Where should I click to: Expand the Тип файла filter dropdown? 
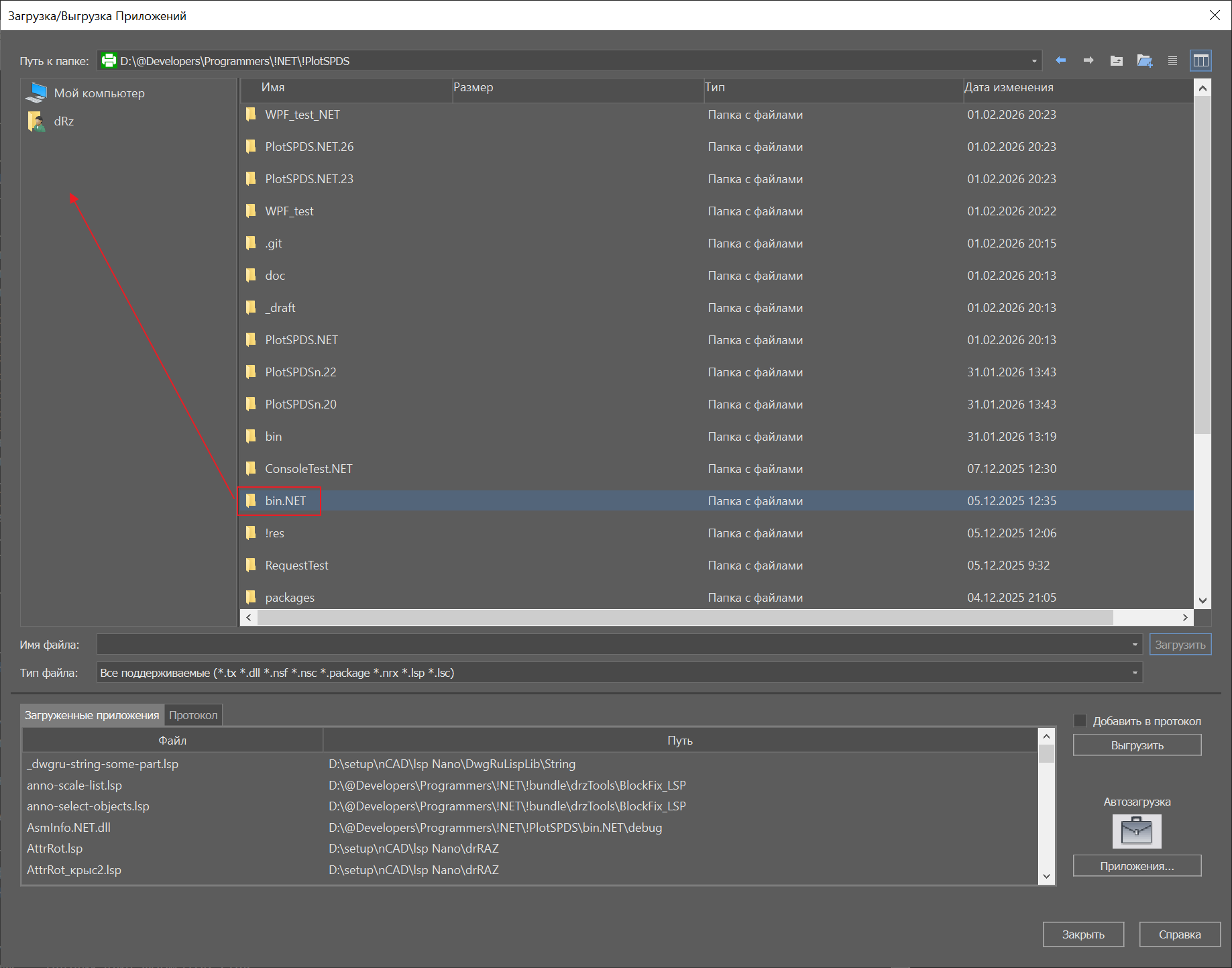(1135, 673)
